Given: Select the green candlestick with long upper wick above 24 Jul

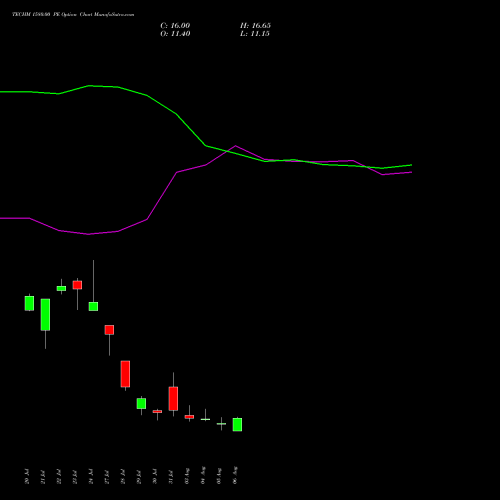Looking at the screenshot, I should tap(93, 306).
